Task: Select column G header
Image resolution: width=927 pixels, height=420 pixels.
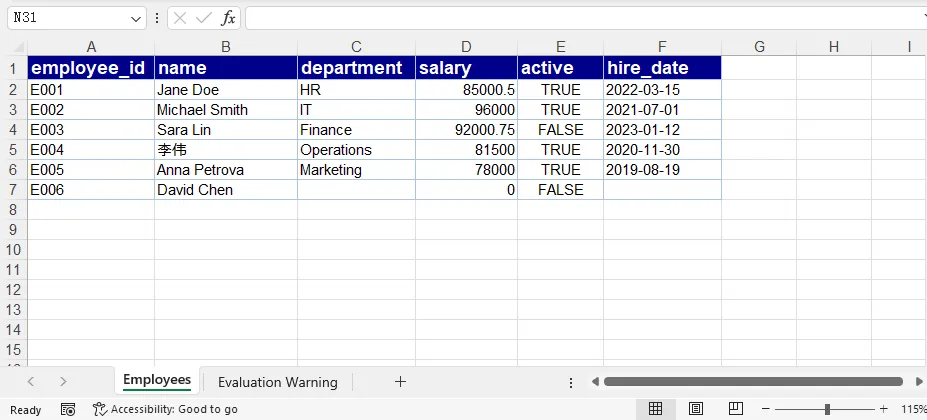Action: (x=759, y=47)
